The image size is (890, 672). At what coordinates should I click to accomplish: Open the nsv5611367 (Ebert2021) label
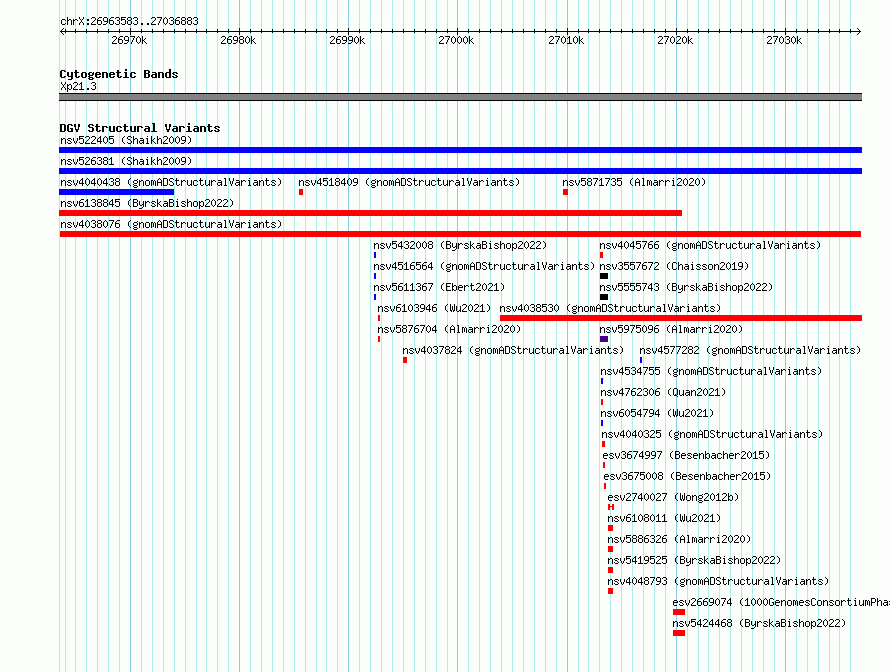tap(439, 287)
